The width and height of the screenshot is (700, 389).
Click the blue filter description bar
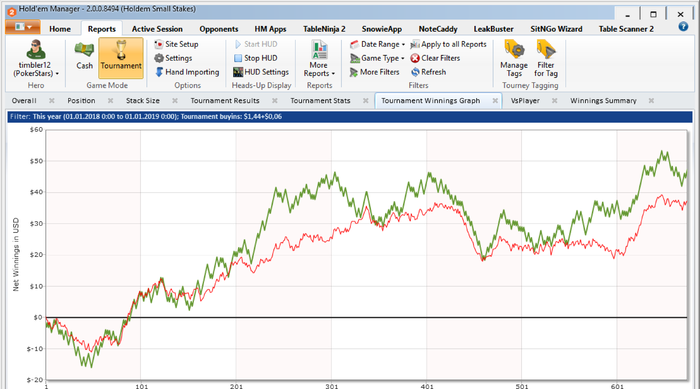[350, 117]
